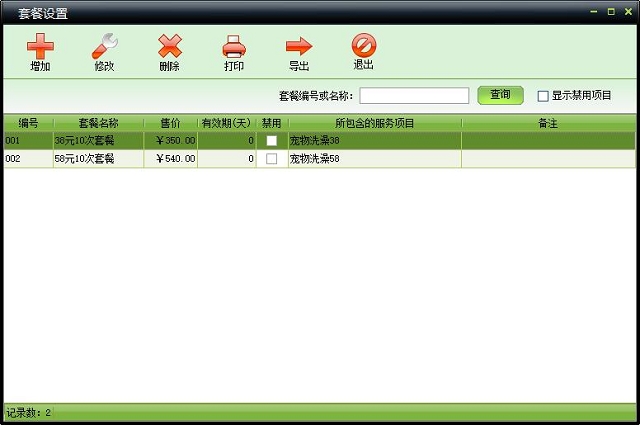
Task: Enable the 显示禁用项目 checkbox
Action: (x=544, y=96)
